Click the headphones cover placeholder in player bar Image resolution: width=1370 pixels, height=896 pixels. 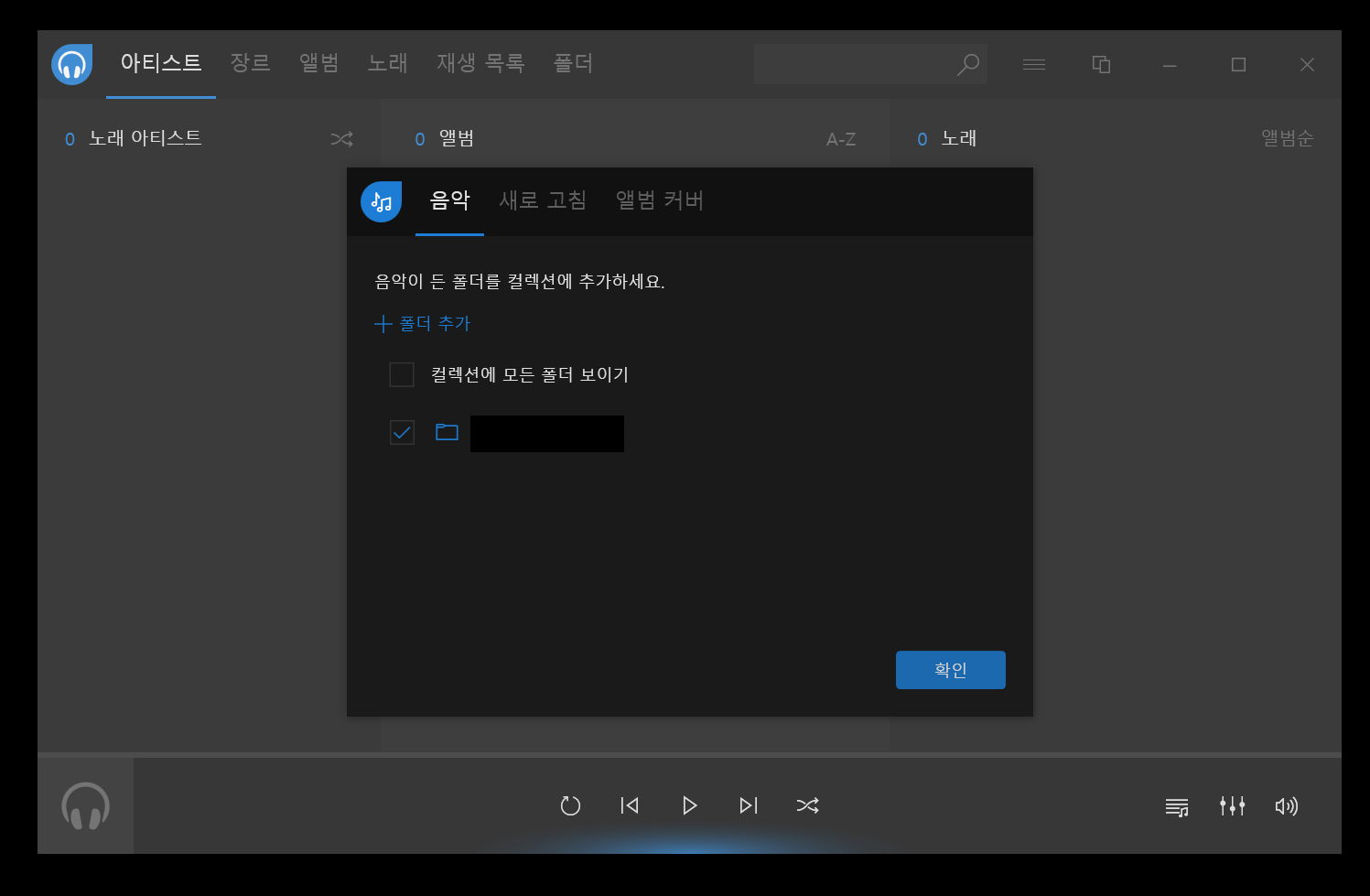[86, 806]
